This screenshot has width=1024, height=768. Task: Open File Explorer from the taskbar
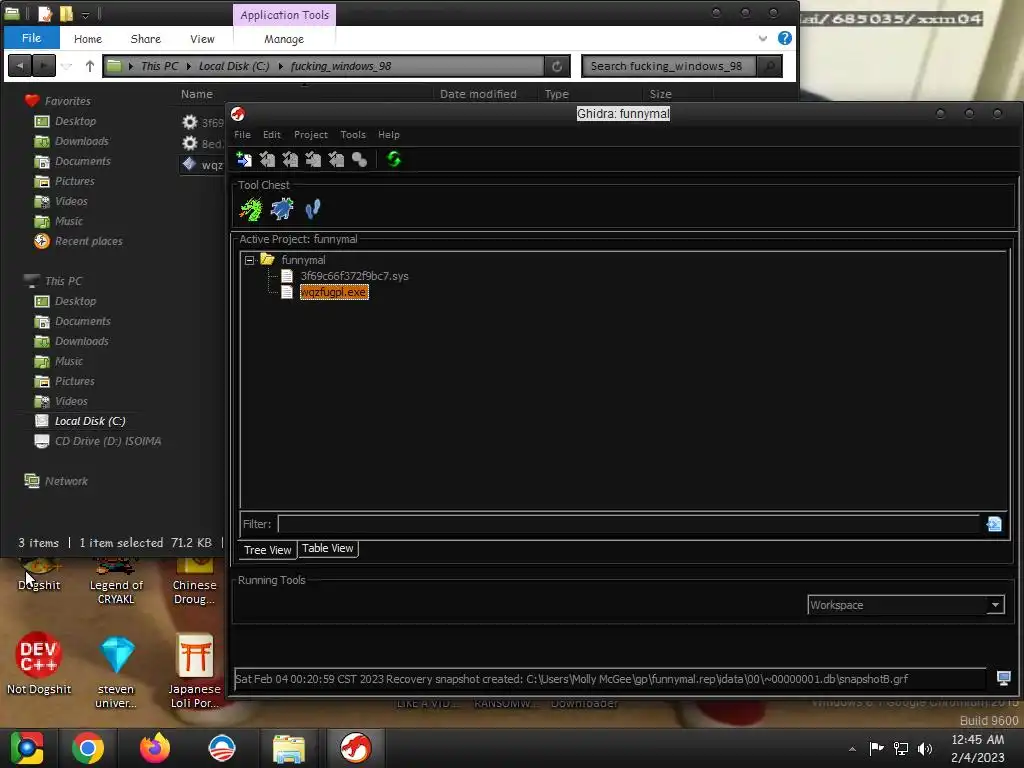[288, 748]
